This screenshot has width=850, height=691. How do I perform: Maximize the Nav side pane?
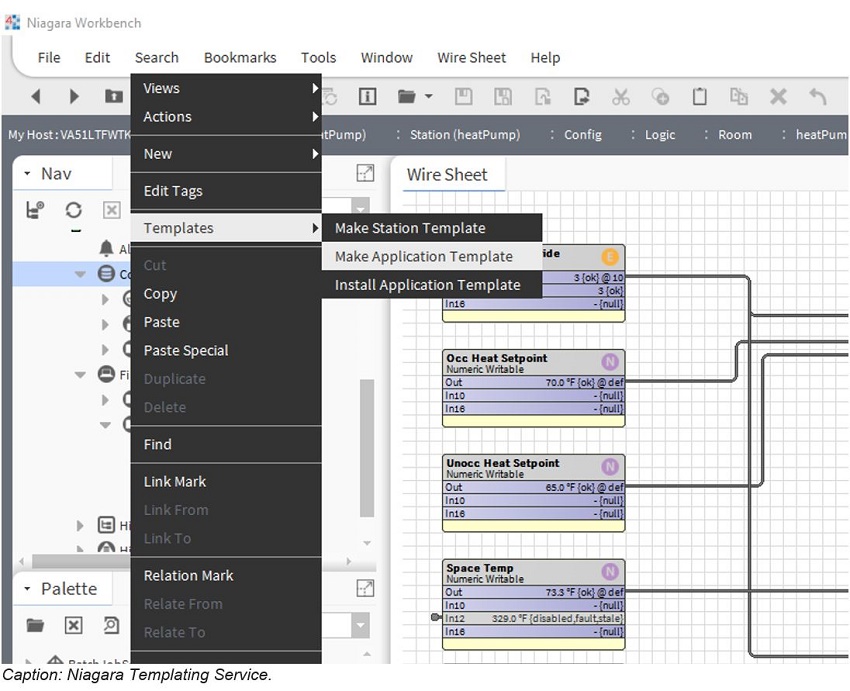365,173
